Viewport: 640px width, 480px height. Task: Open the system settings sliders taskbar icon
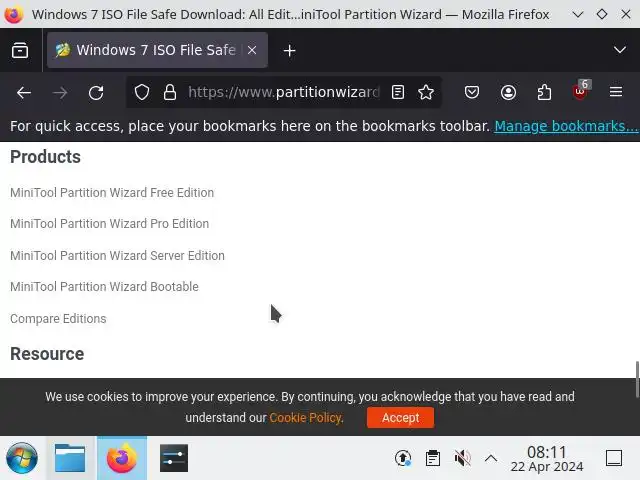click(174, 458)
